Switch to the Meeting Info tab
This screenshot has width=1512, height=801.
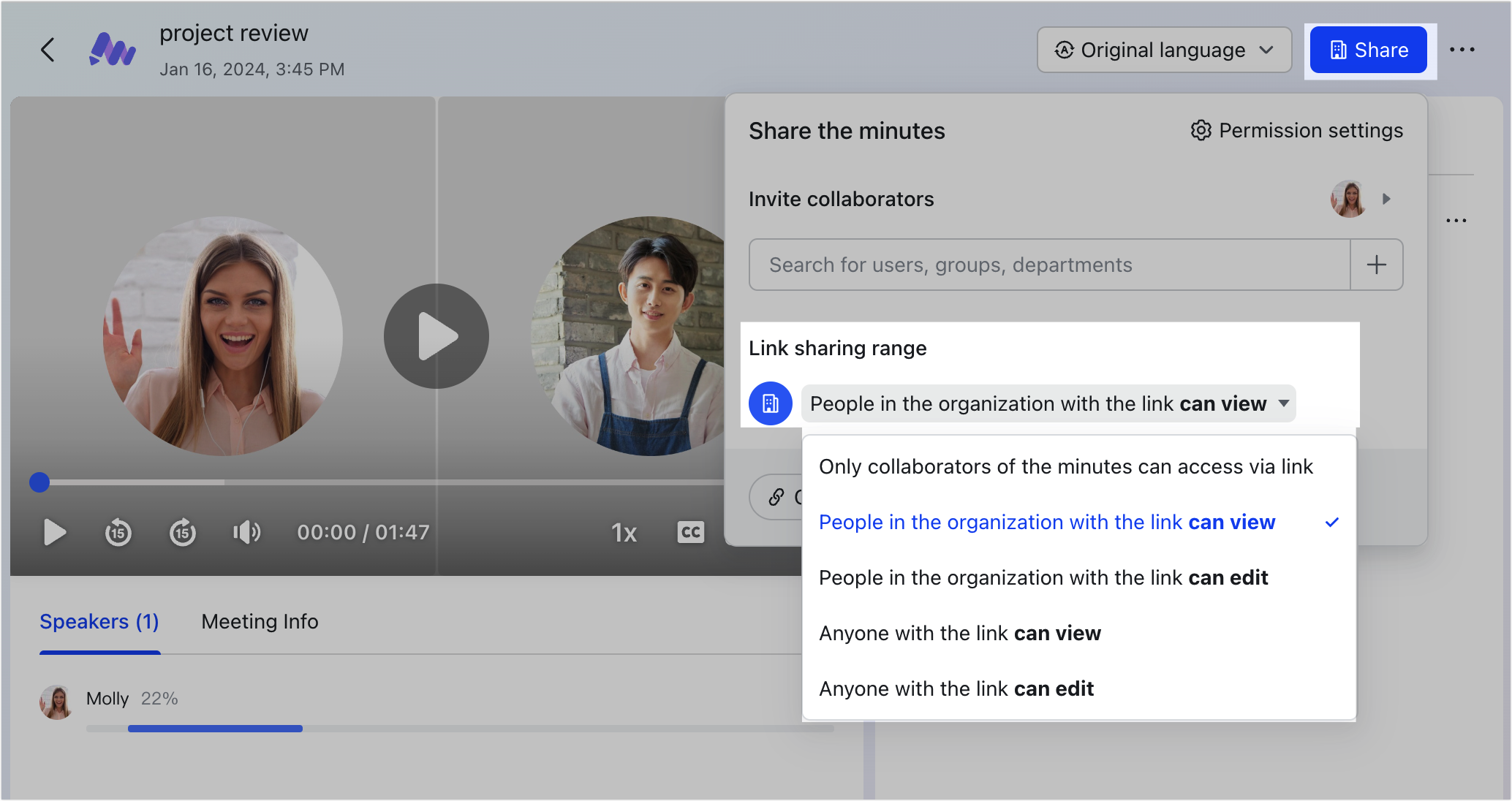(x=260, y=621)
